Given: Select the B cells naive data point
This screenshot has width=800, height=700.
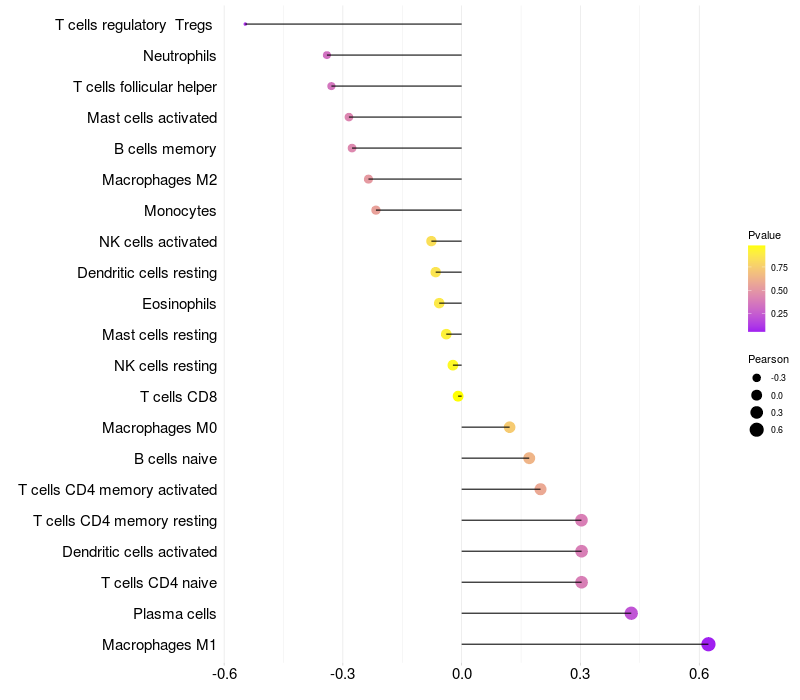Looking at the screenshot, I should pyautogui.click(x=529, y=458).
